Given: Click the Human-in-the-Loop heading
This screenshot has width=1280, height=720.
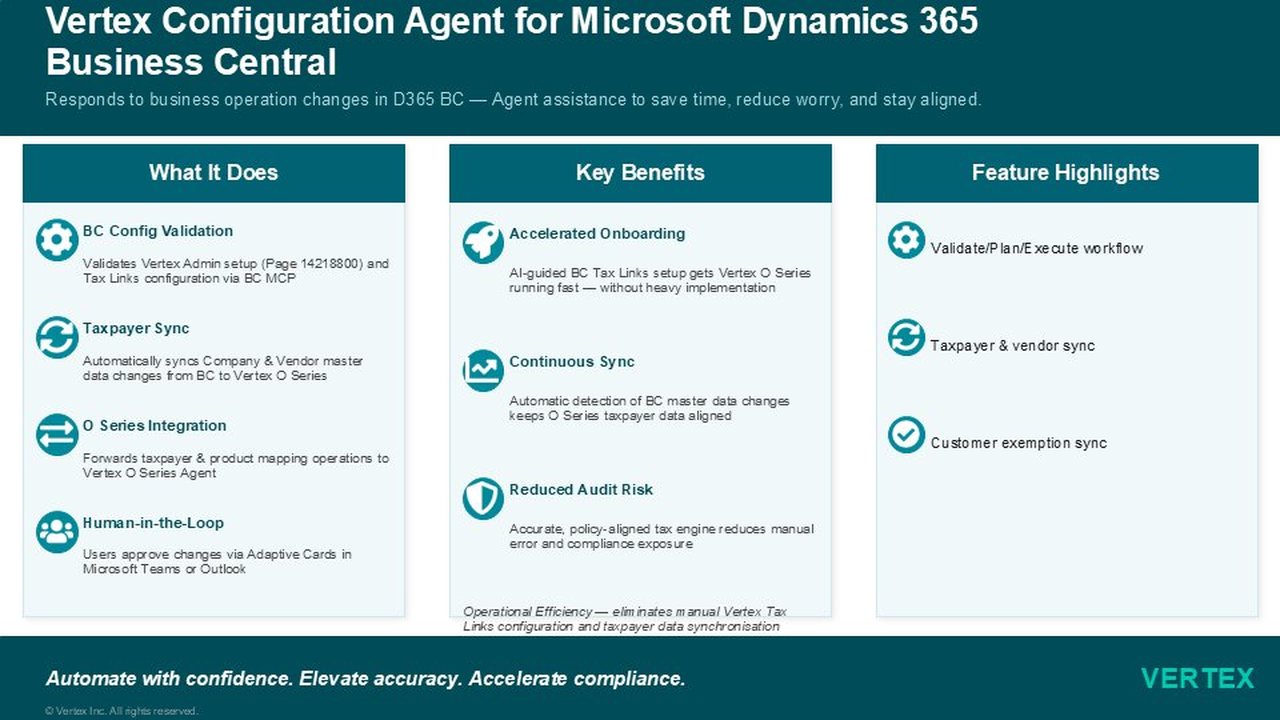Looking at the screenshot, I should 153,522.
